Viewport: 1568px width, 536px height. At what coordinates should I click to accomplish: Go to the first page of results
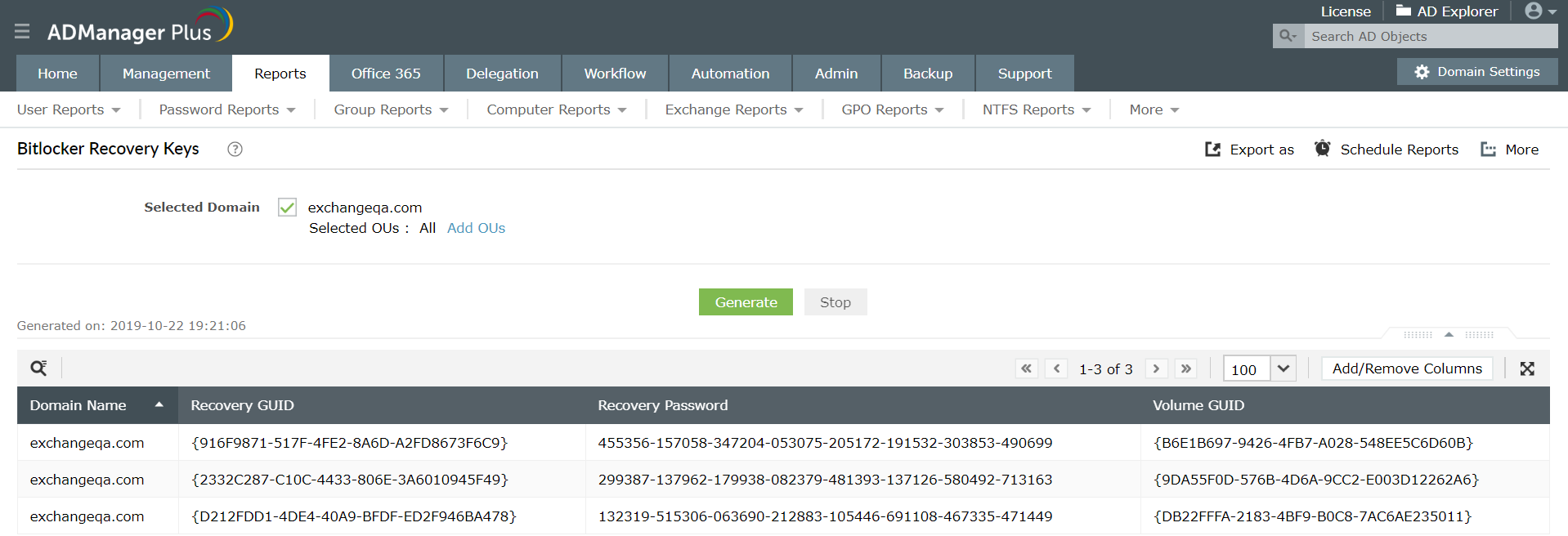coord(1026,368)
